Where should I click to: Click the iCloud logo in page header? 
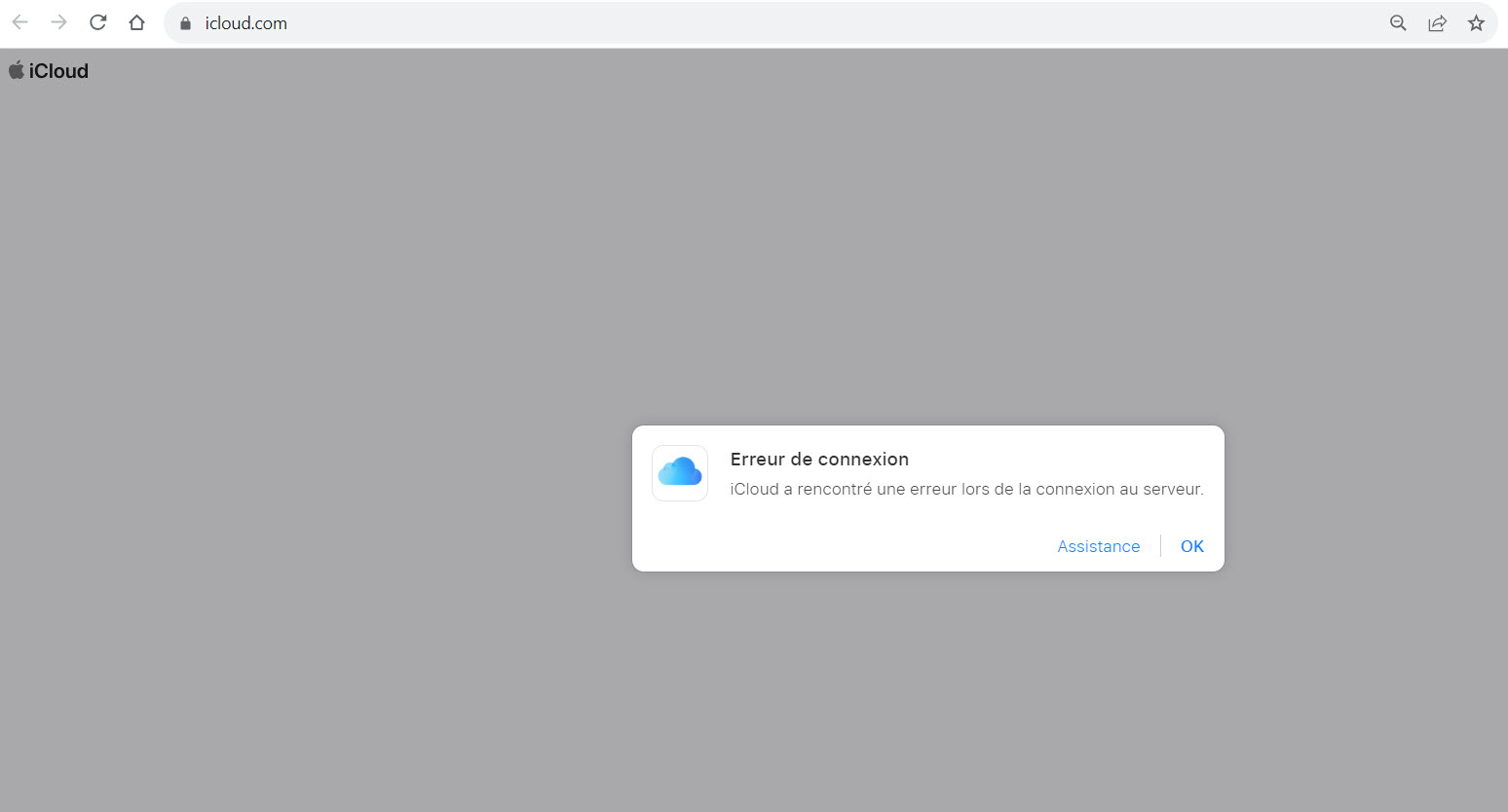click(49, 71)
